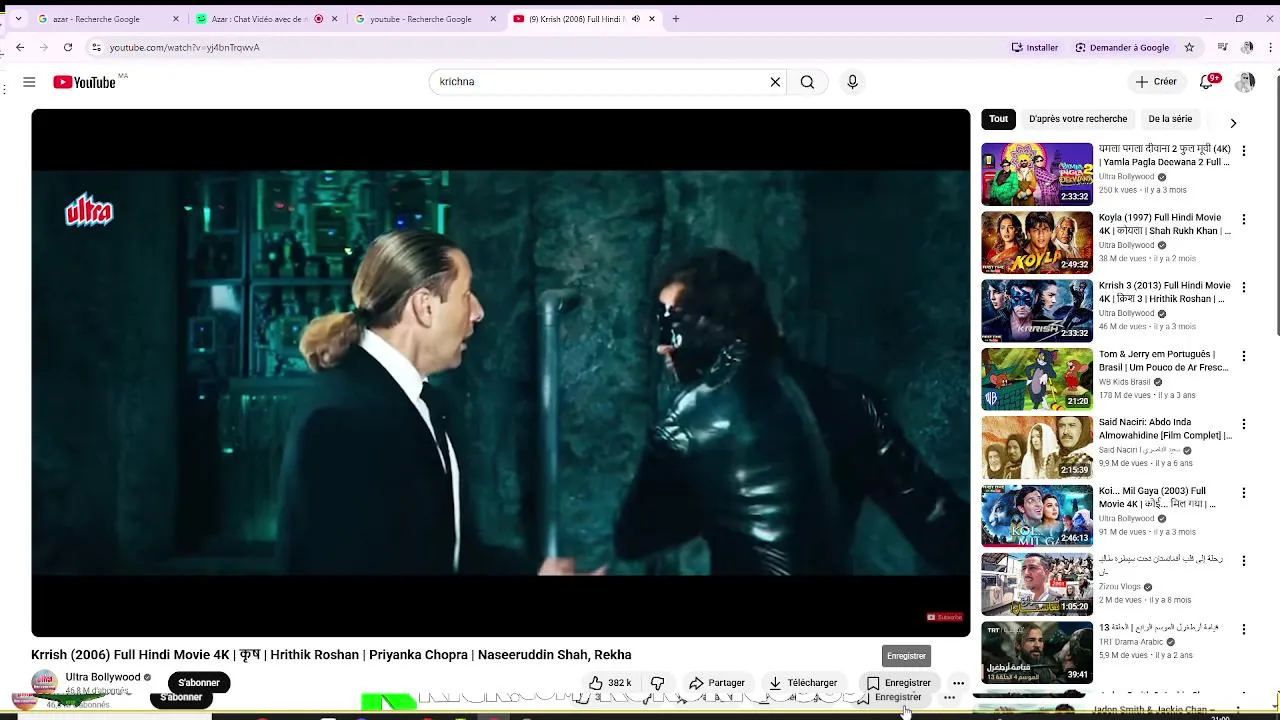This screenshot has width=1280, height=720.
Task: Reload the page with the refresh icon
Action: tap(68, 47)
